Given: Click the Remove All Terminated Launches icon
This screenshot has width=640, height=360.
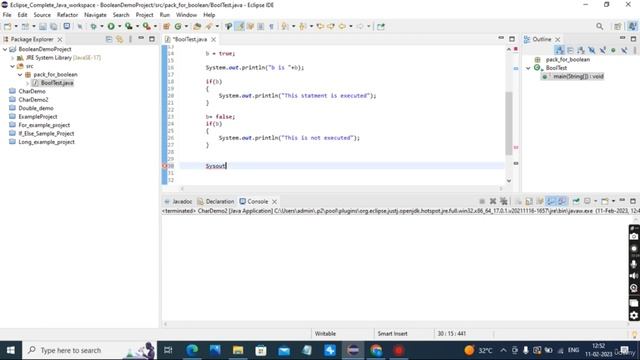Looking at the screenshot, I should point(504,201).
